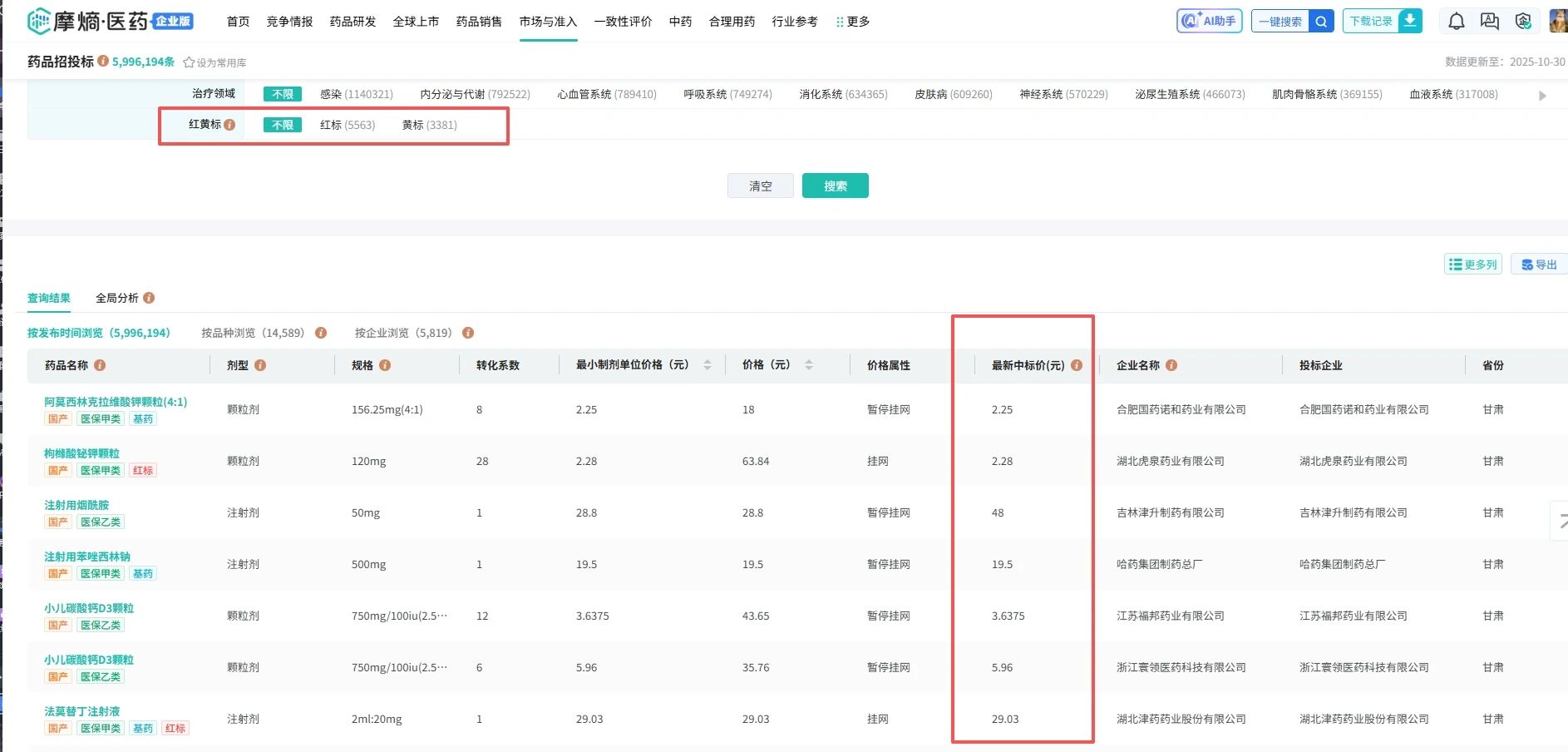This screenshot has height=752, width=1568.
Task: Open the AI助手 assistant
Action: click(x=1209, y=21)
